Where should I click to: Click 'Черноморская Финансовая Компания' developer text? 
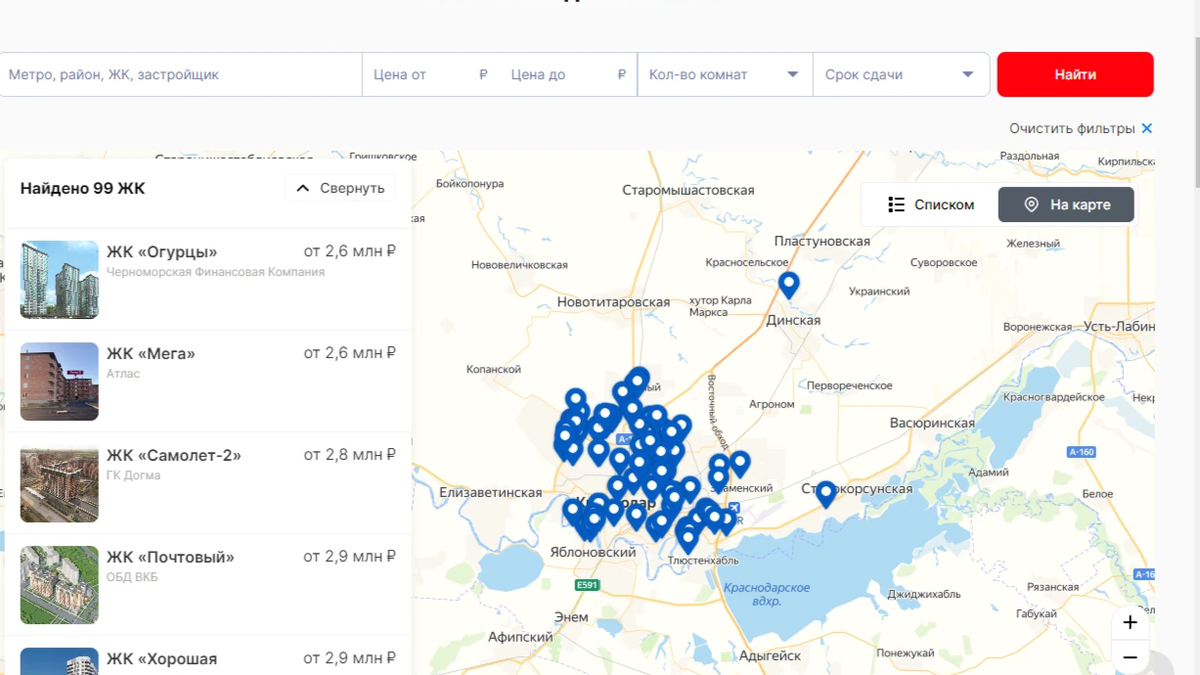point(216,272)
